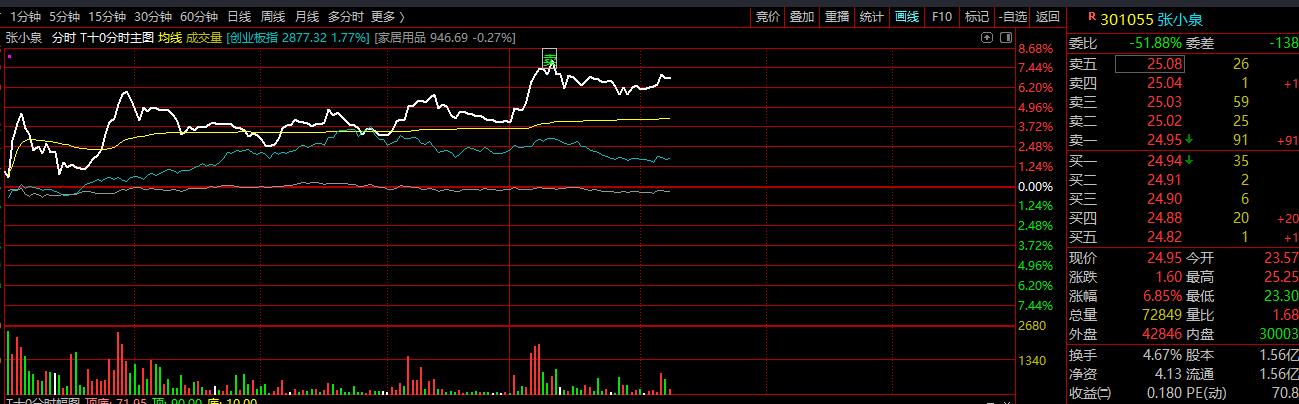Click the 1340 volume axis label

(1031, 361)
